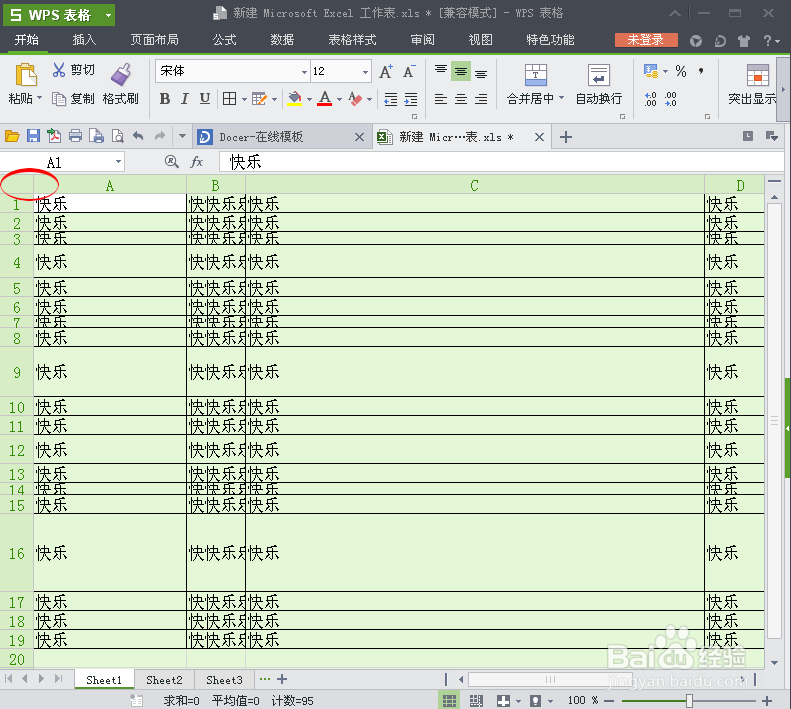Screen dimensions: 791x709
Task: Click the fill color bucket swatch
Action: pos(294,99)
